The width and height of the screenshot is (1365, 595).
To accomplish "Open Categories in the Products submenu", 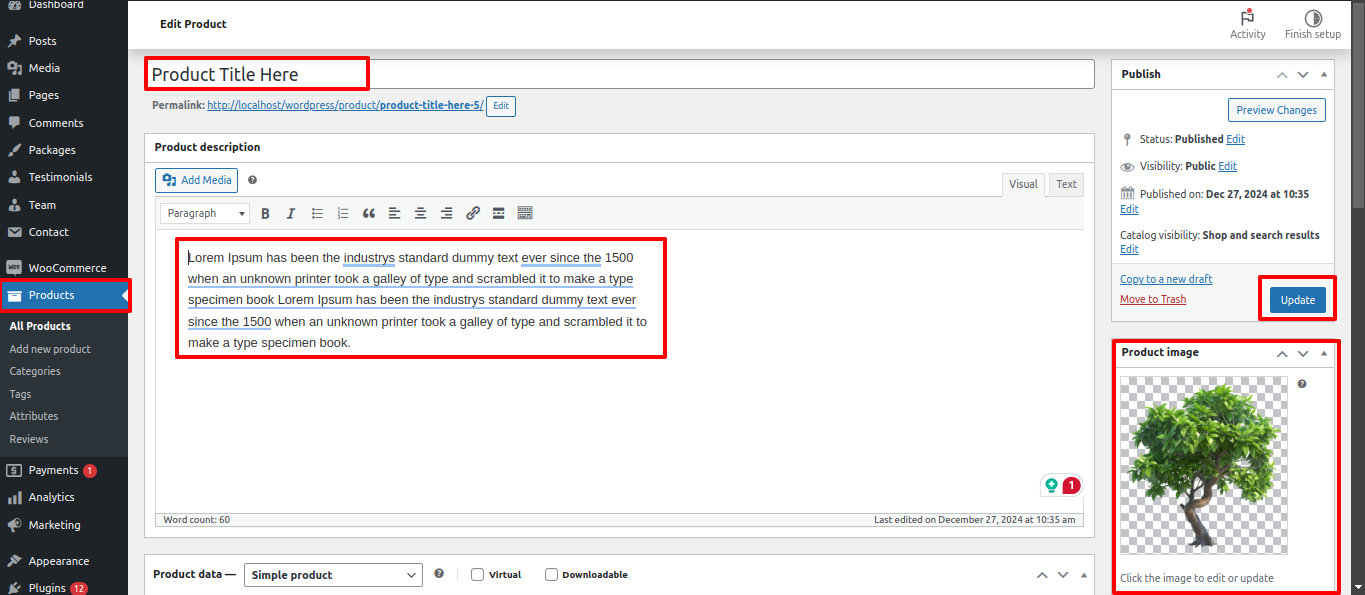I will [35, 371].
